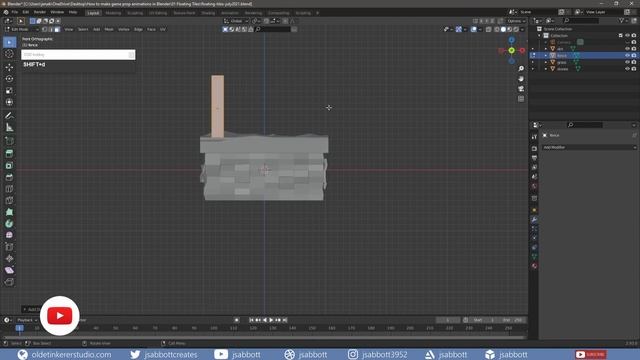The height and width of the screenshot is (360, 640).
Task: Select the Transform tool
Action: click(9, 102)
